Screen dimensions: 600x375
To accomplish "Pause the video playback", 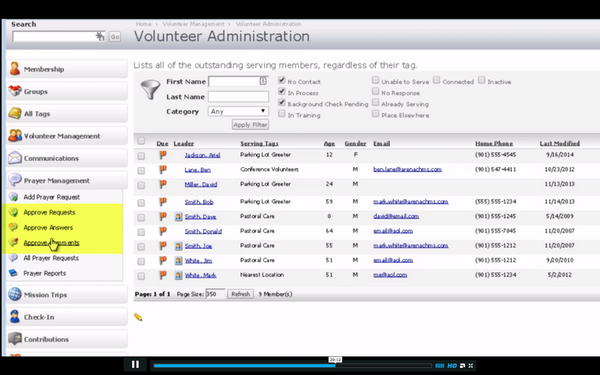I will click(x=135, y=365).
